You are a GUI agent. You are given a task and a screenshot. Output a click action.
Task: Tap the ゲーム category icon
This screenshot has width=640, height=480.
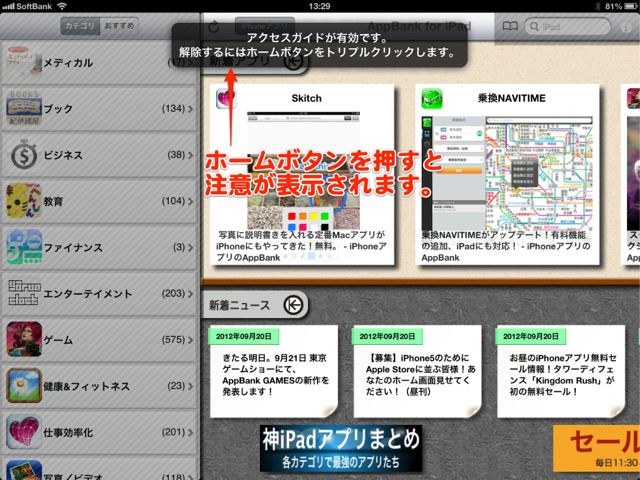[x=24, y=339]
